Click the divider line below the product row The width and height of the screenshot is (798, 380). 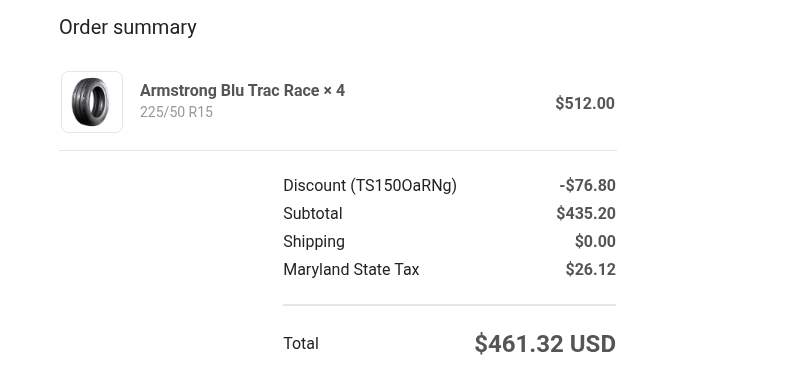pos(337,150)
